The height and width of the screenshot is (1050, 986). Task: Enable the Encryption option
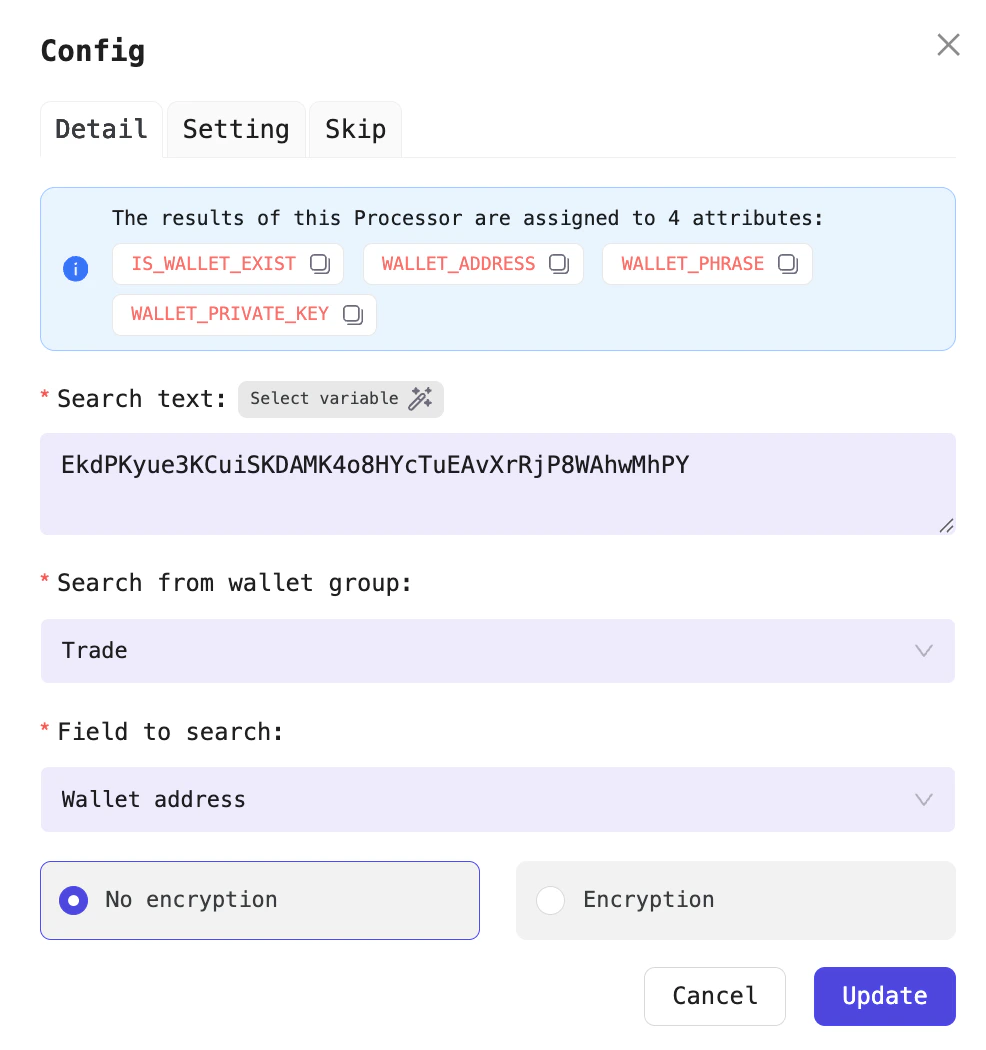coord(550,900)
